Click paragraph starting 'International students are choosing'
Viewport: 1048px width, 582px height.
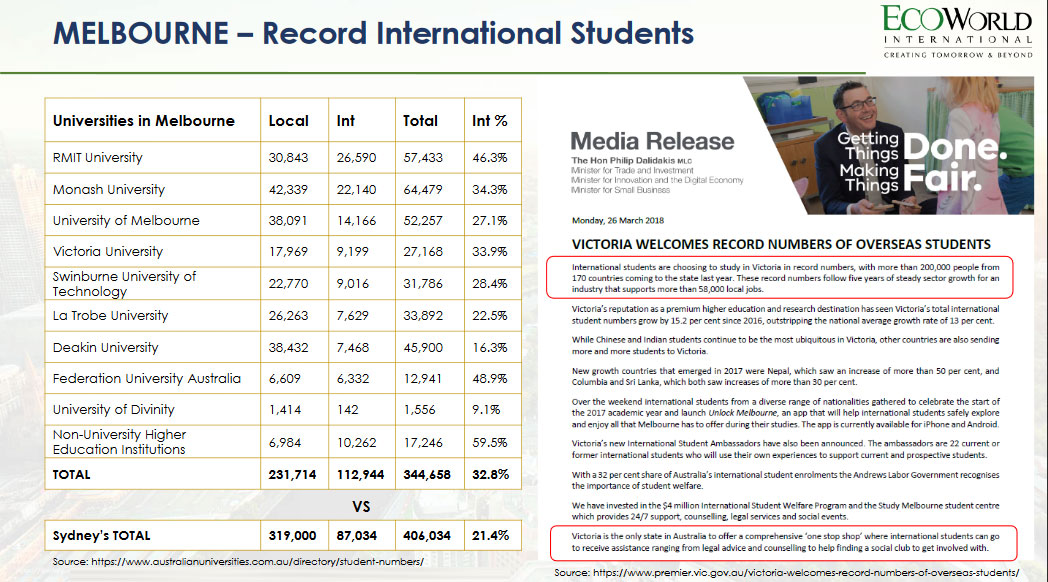785,278
